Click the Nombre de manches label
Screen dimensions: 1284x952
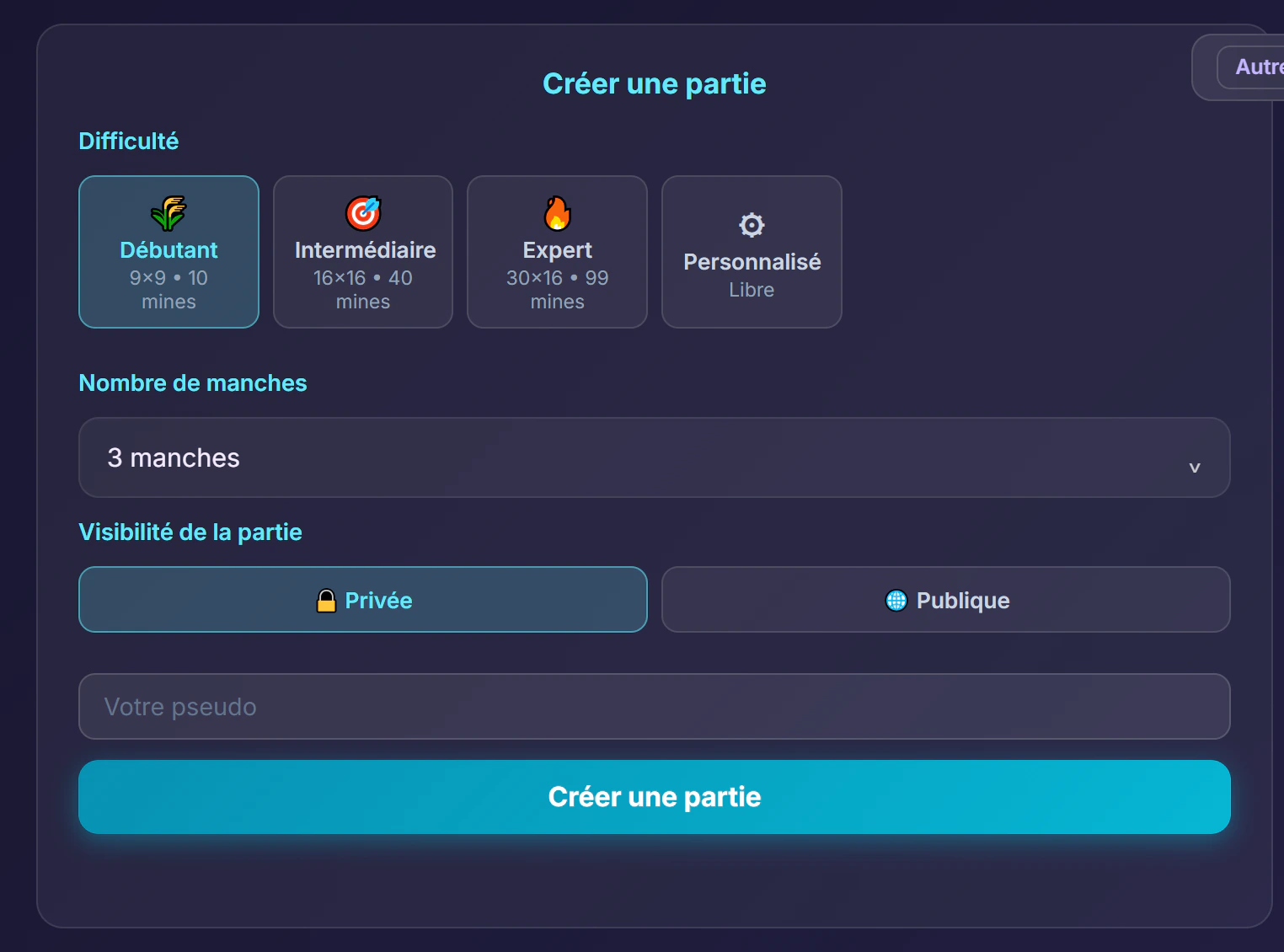click(x=193, y=383)
